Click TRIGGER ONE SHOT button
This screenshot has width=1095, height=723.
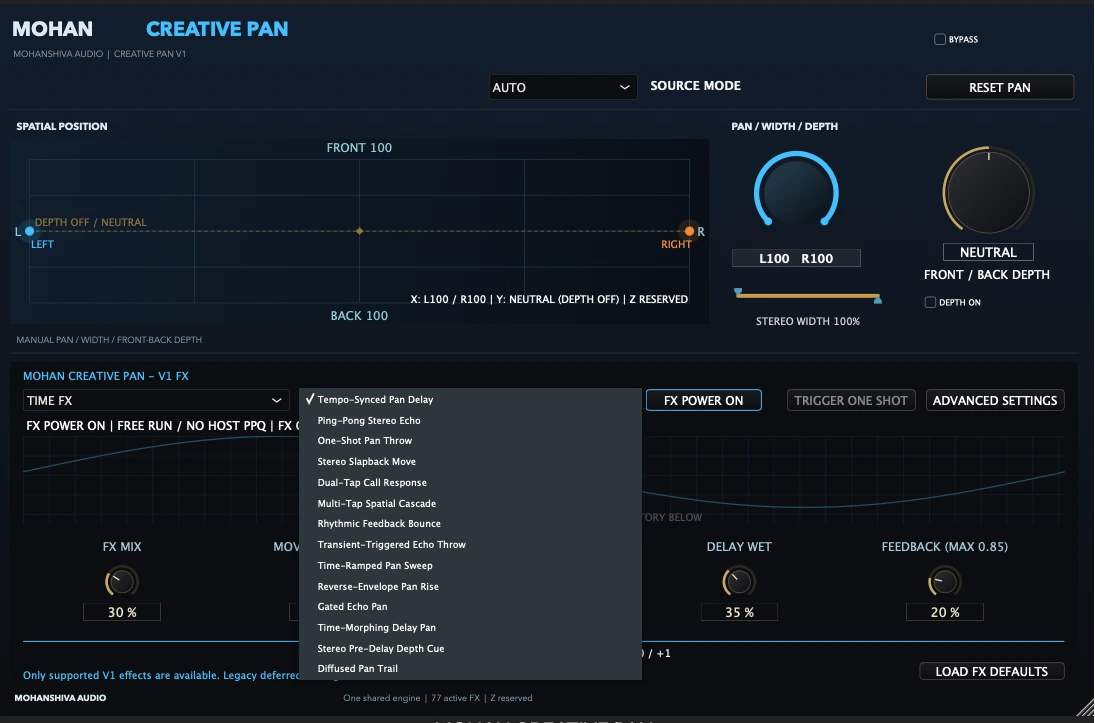(x=851, y=400)
